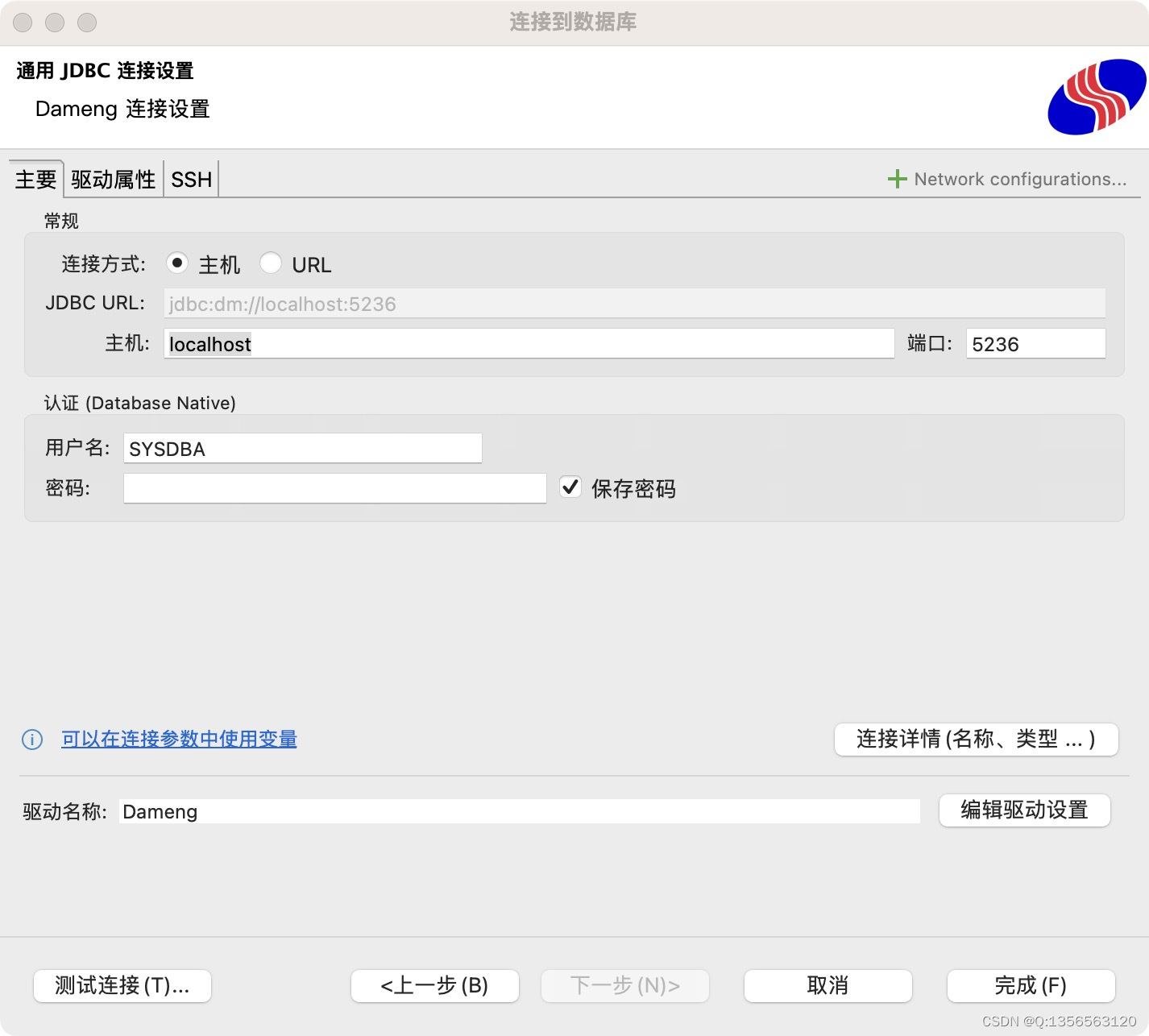Image resolution: width=1149 pixels, height=1036 pixels.
Task: Open the 可以在连接参数中使用变量 link
Action: point(178,740)
